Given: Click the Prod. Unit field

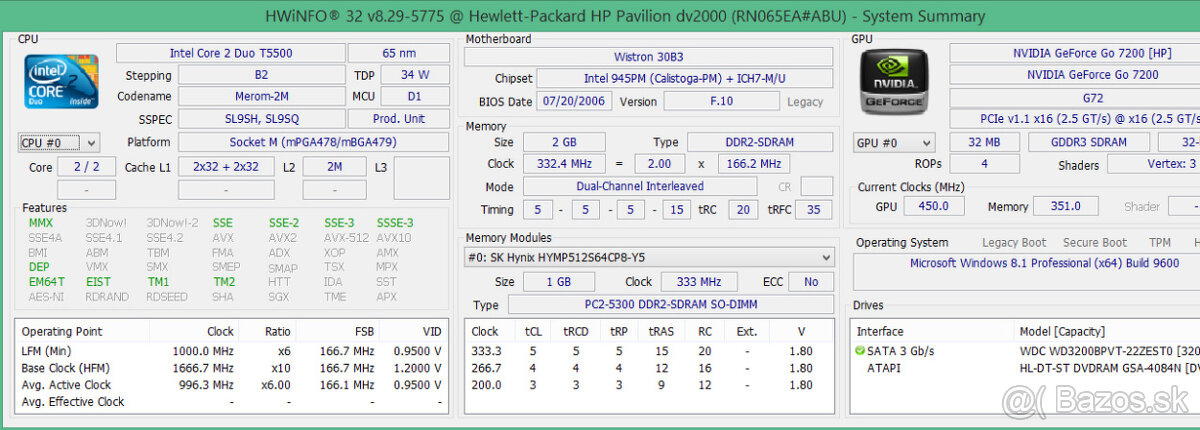Looking at the screenshot, I should [399, 119].
